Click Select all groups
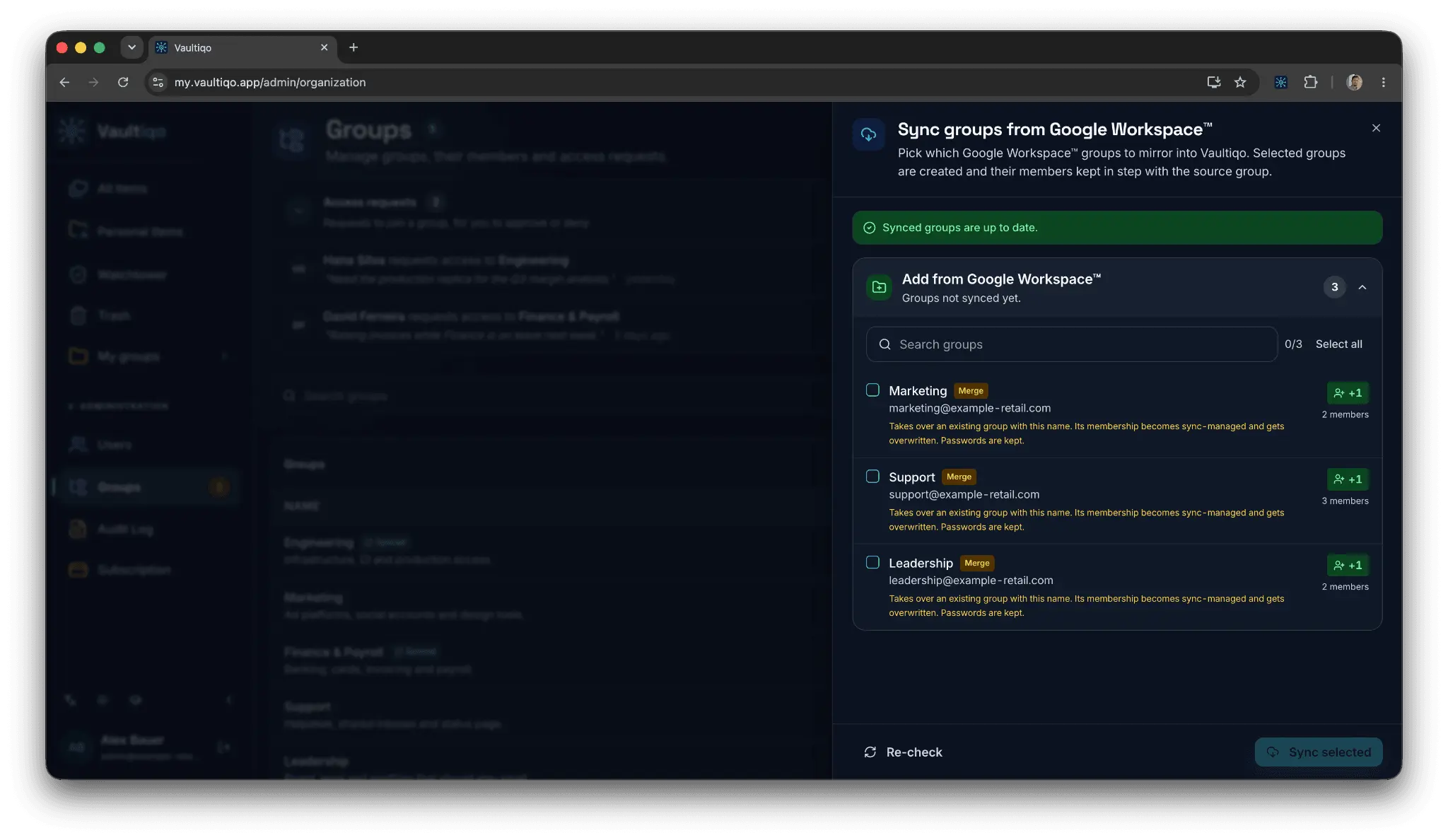1448x840 pixels. click(x=1338, y=344)
